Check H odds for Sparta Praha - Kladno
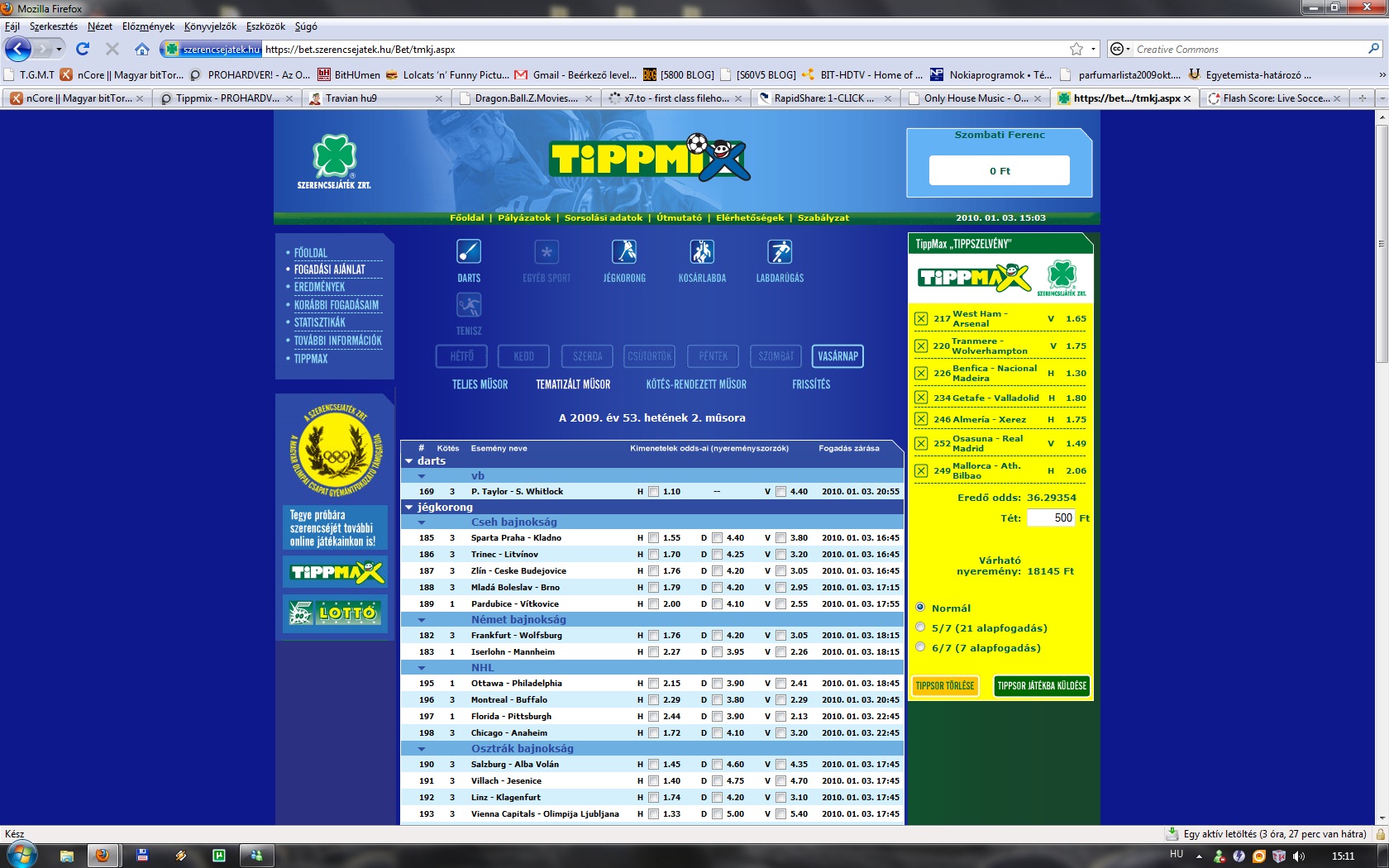1389x868 pixels. pyautogui.click(x=654, y=538)
